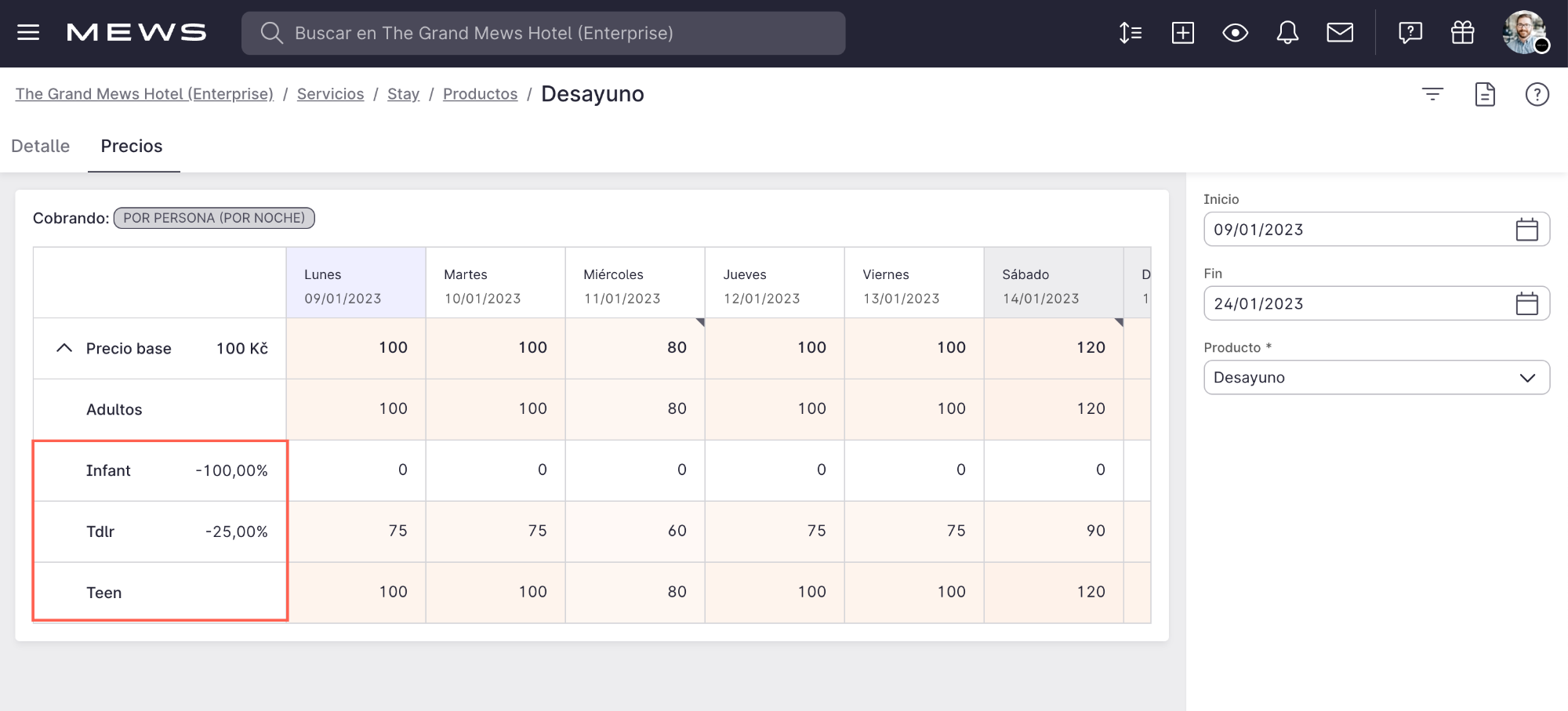Viewport: 1568px width, 711px height.
Task: Click in the search hotel field
Action: pos(543,33)
